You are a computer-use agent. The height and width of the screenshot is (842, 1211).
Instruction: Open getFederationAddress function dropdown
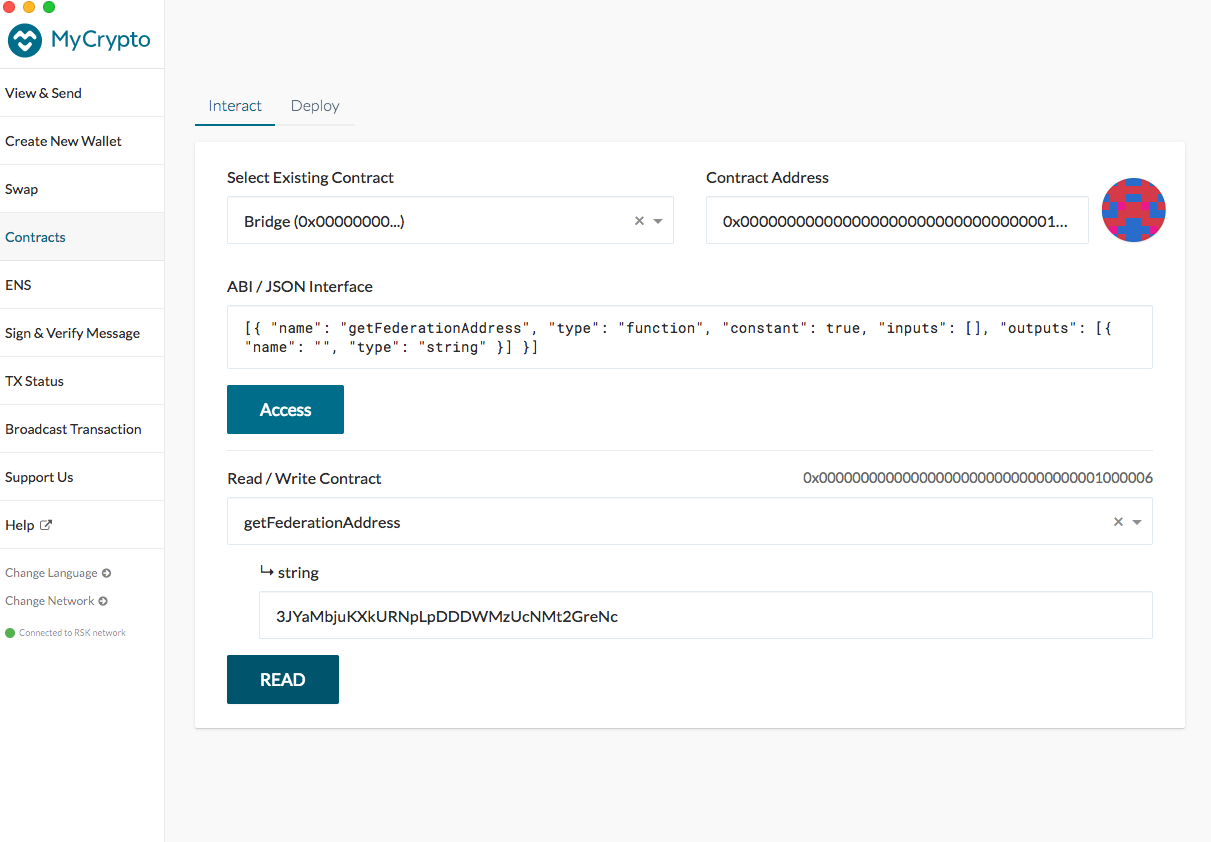pos(690,521)
